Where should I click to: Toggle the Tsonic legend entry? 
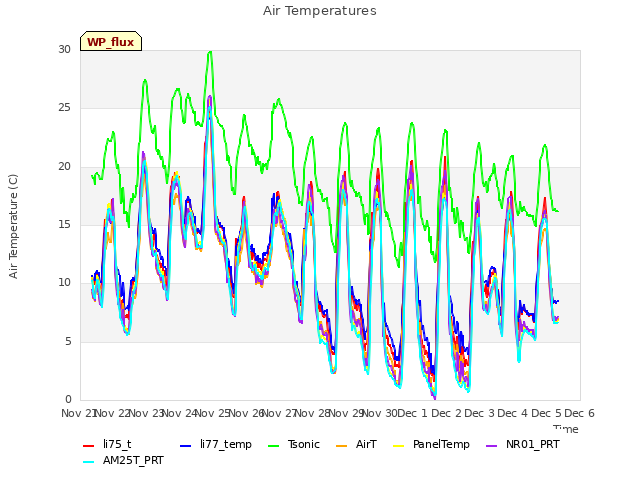[293, 444]
